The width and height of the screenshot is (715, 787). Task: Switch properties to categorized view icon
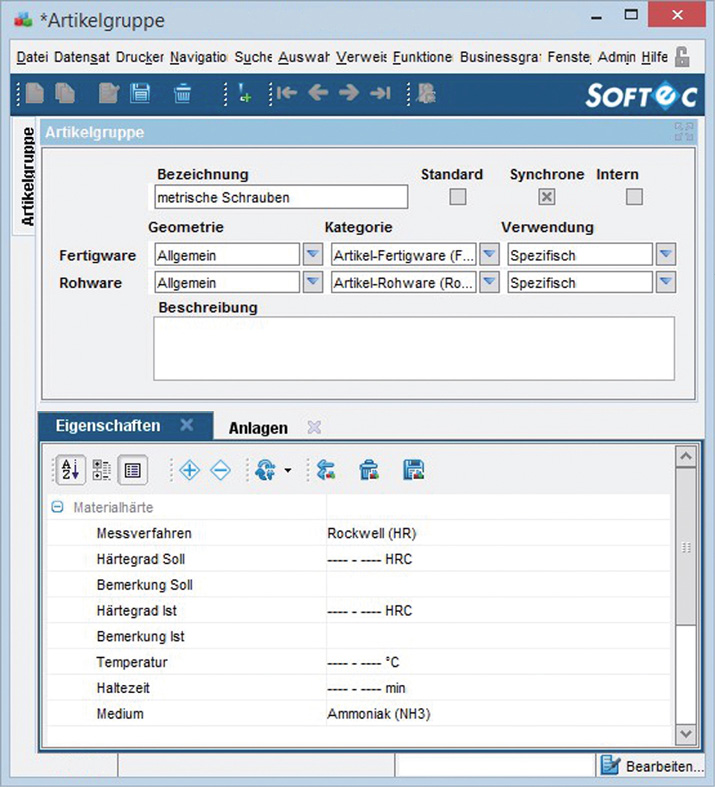tap(101, 470)
